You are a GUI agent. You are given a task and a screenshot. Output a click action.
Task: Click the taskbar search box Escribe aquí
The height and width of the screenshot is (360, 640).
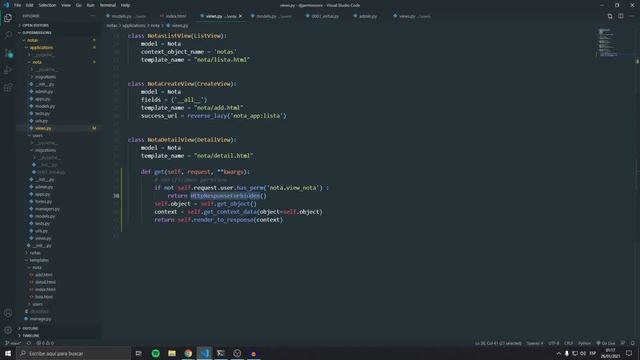tap(73, 353)
